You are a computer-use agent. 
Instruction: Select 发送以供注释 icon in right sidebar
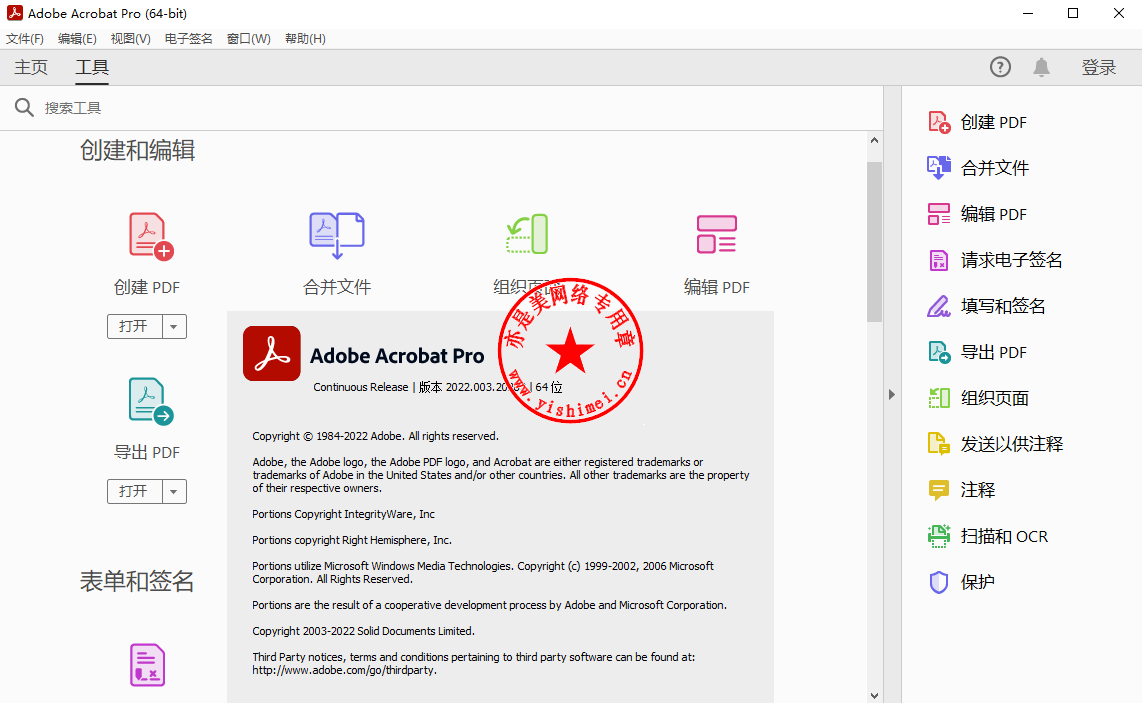coord(939,444)
